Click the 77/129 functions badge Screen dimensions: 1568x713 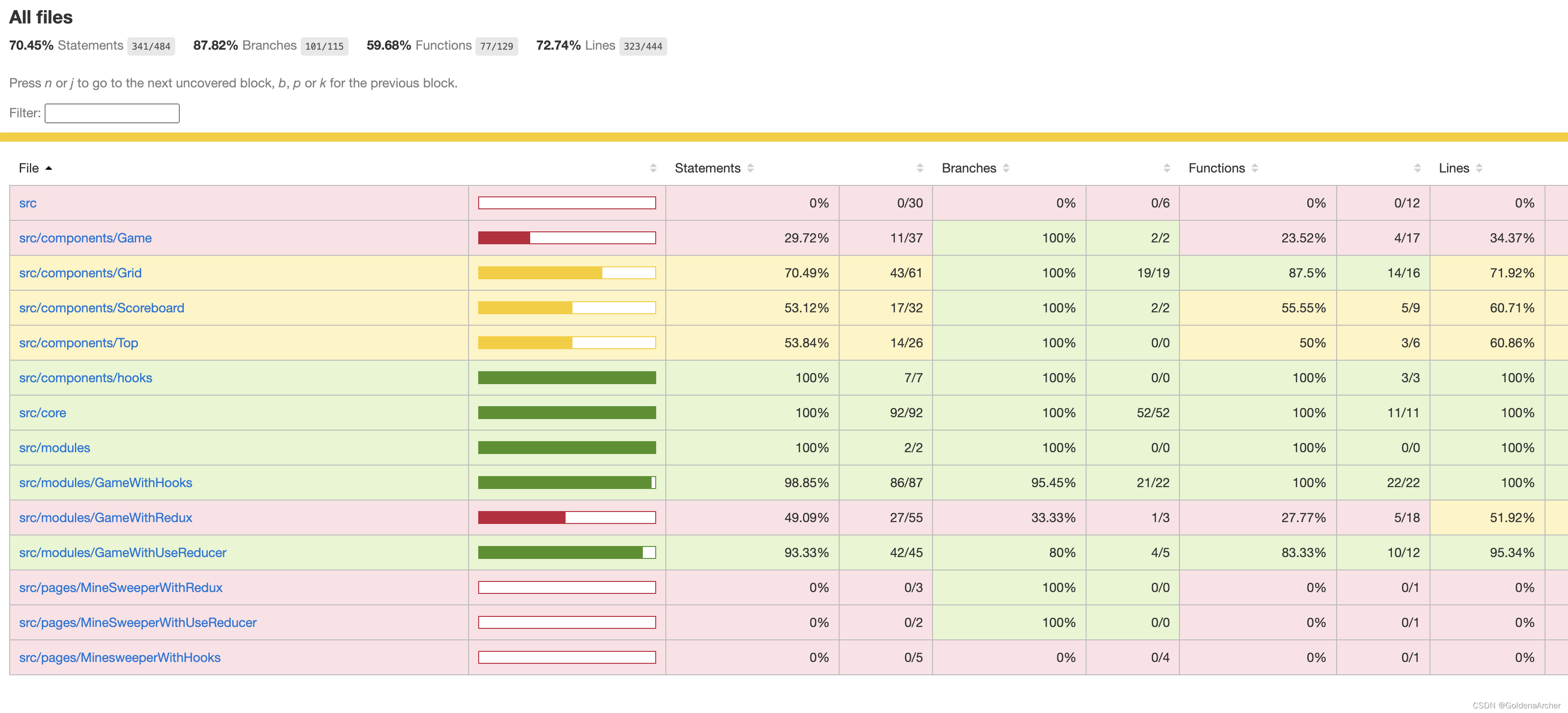(x=497, y=46)
